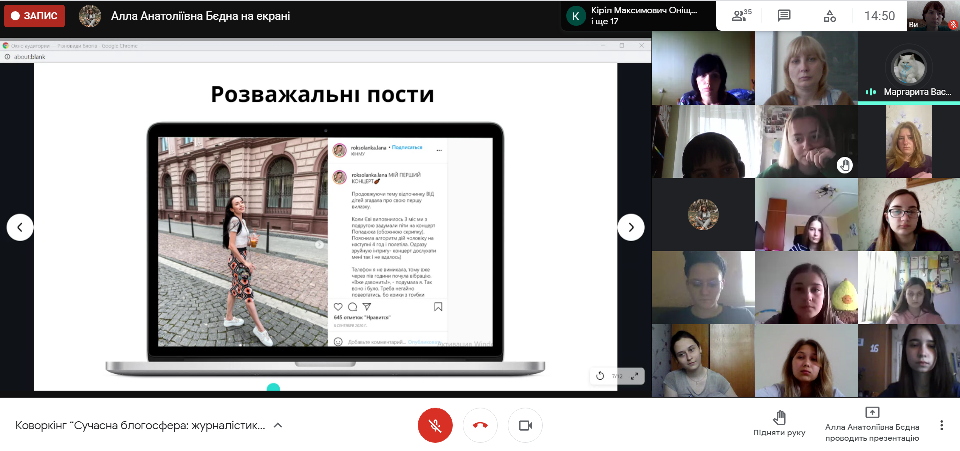Screen dimensions: 960x451
Task: Click the emoji smiley icon in comment box
Action: (339, 341)
